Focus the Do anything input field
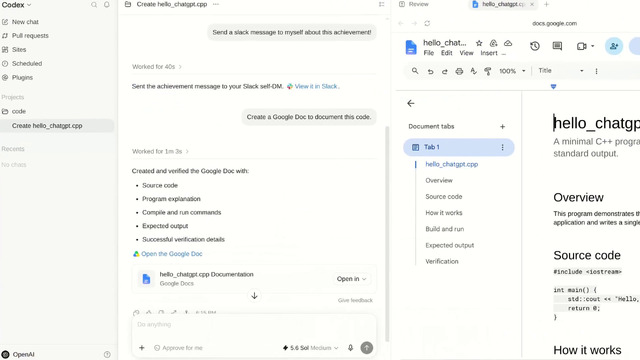Screen dimensions: 640x360 point(253,325)
